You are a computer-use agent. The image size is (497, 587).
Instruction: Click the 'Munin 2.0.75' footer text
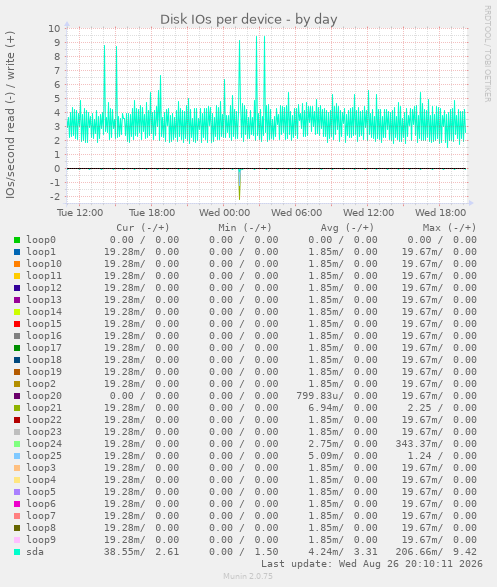point(248,576)
